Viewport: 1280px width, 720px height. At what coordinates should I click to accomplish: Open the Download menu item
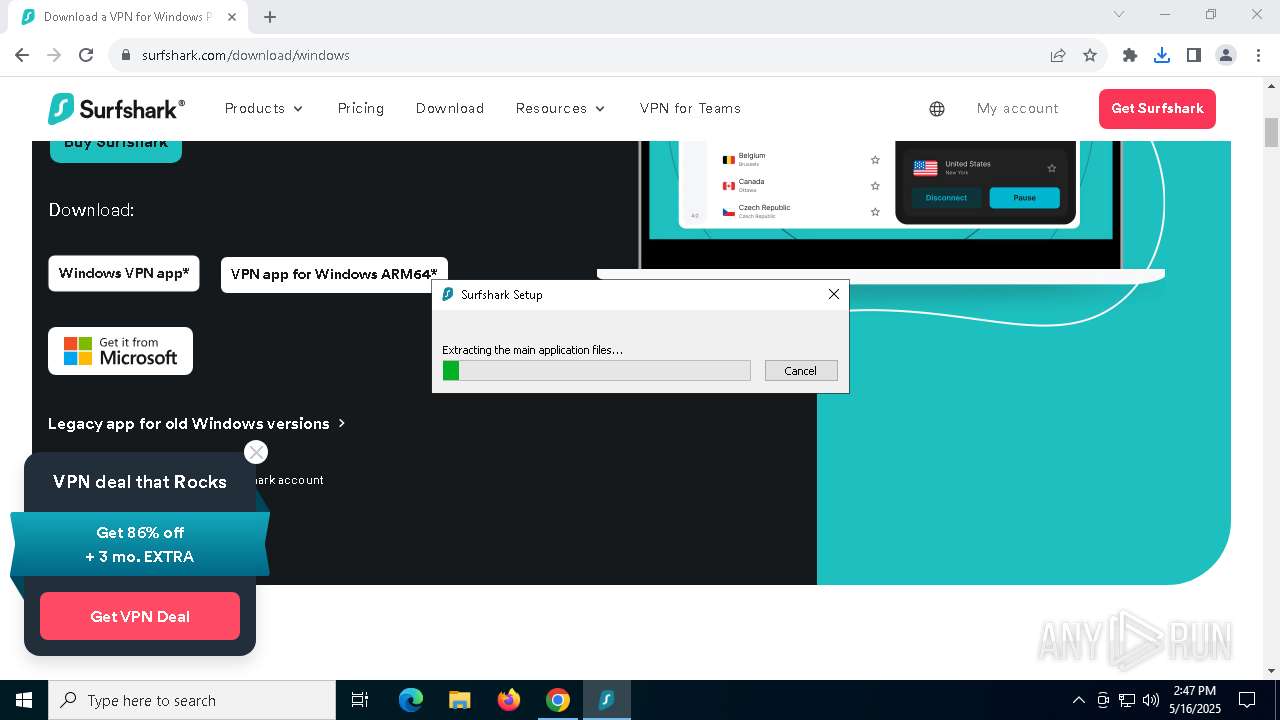(450, 108)
